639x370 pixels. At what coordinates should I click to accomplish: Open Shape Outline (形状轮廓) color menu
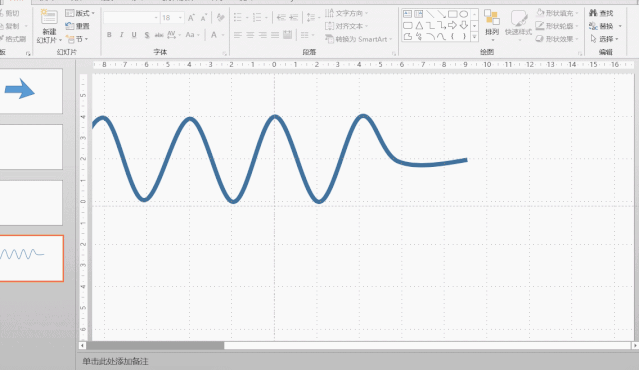click(557, 26)
